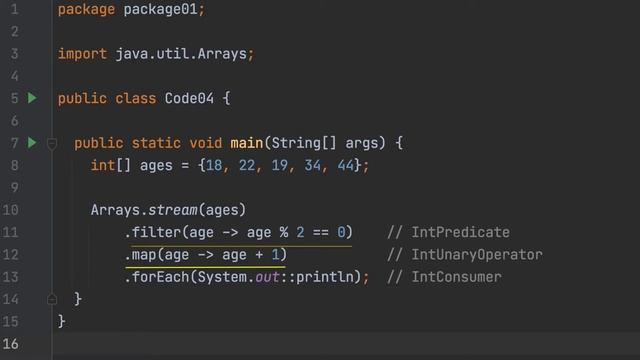This screenshot has width=640, height=360.
Task: Click the 'out' field reference
Action: click(x=267, y=277)
